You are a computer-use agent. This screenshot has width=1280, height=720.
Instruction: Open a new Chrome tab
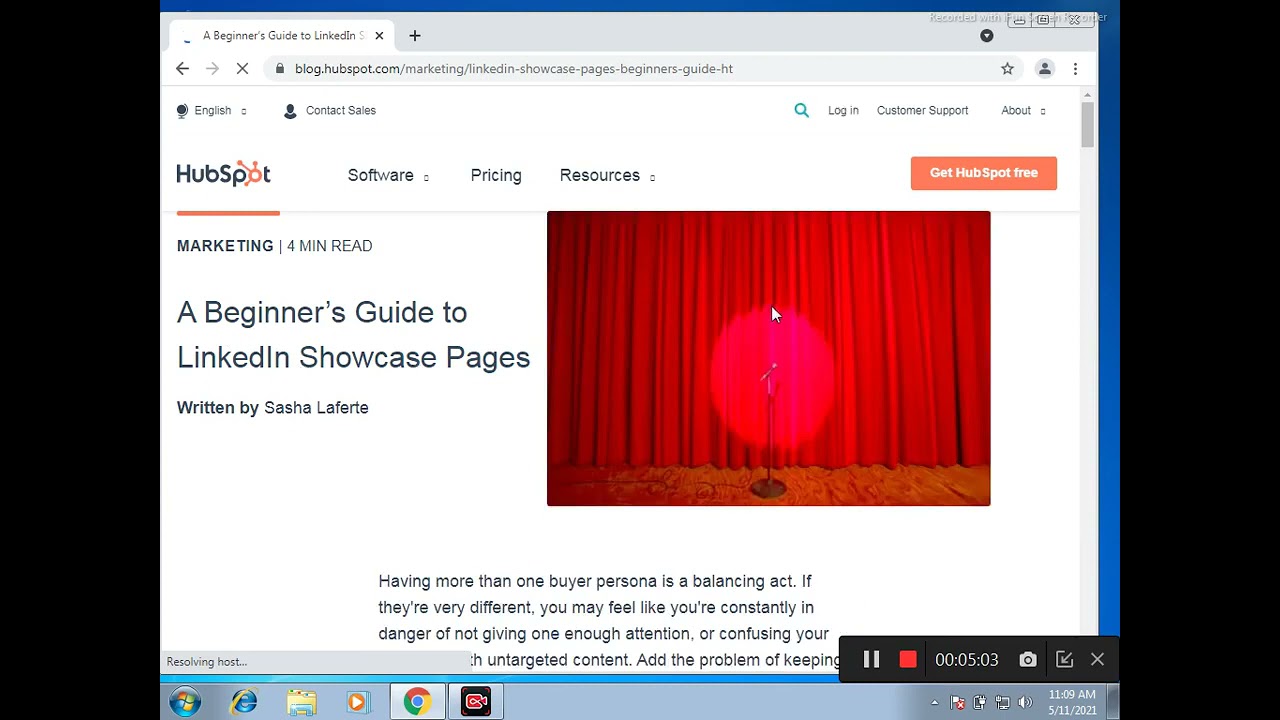tap(415, 36)
